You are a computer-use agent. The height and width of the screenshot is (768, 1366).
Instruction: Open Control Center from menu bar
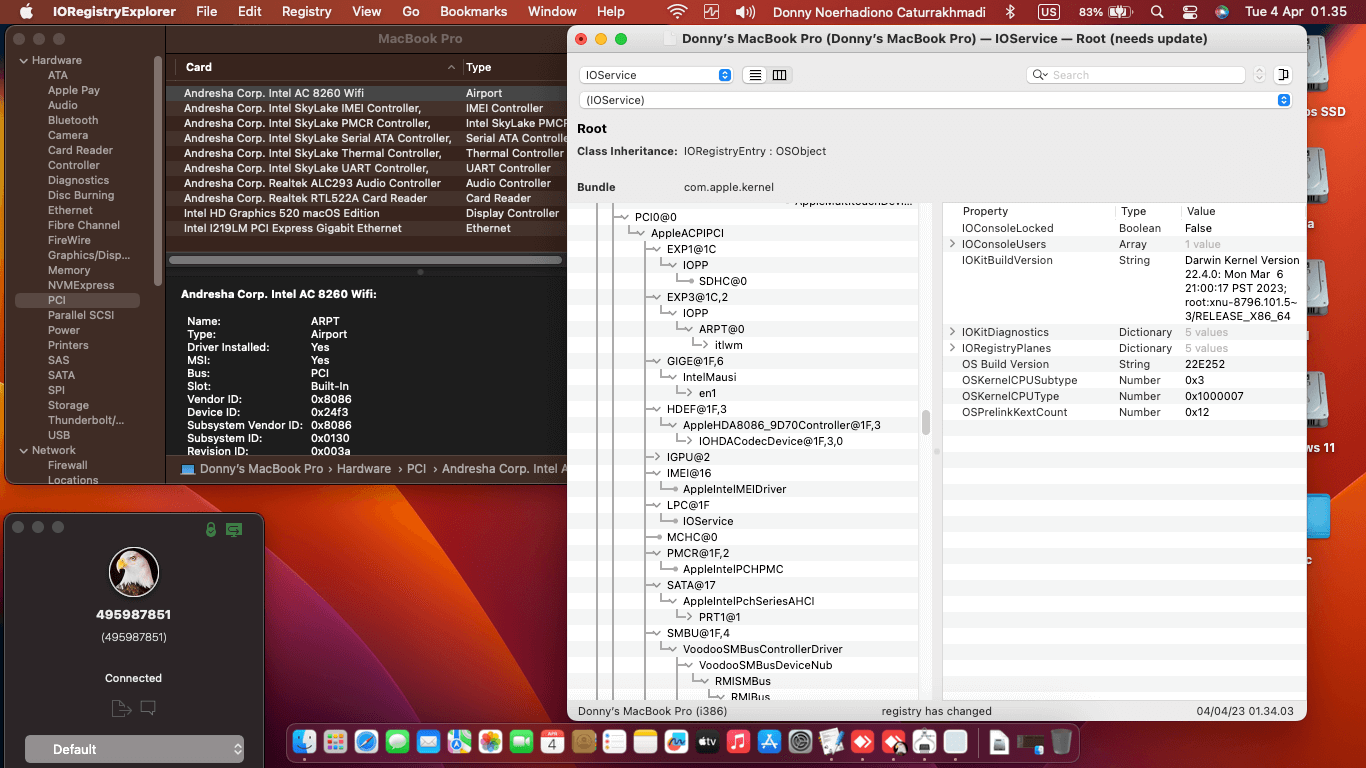(x=1189, y=12)
